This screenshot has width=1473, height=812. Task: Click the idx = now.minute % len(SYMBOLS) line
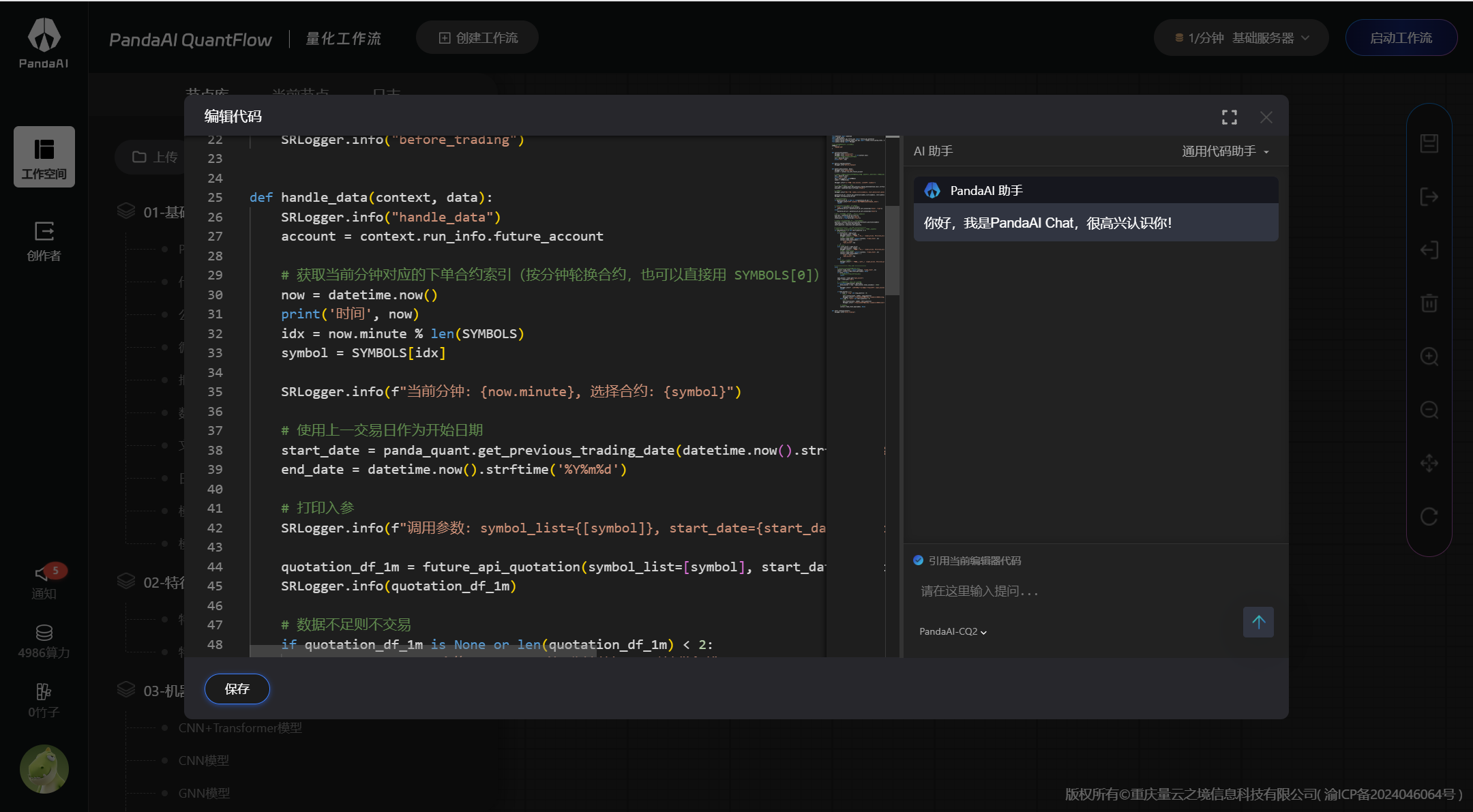click(402, 334)
